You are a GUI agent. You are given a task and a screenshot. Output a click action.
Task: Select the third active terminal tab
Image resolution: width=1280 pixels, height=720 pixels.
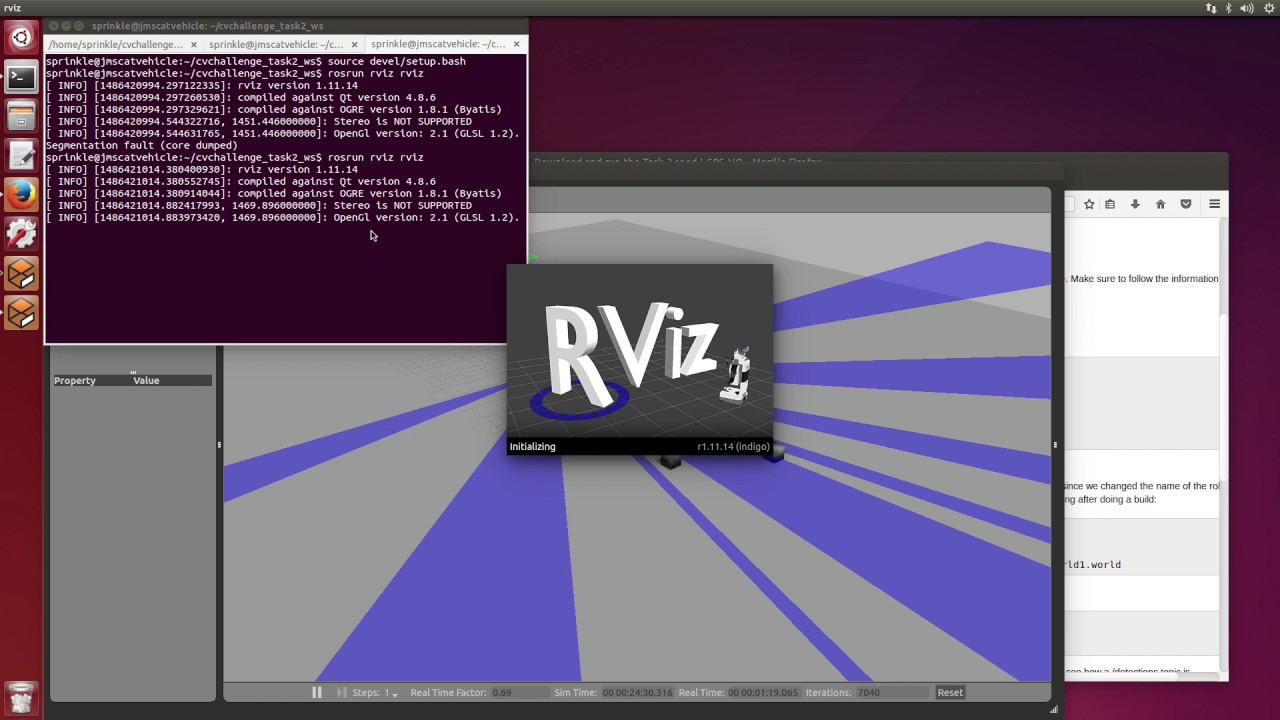[x=438, y=44]
